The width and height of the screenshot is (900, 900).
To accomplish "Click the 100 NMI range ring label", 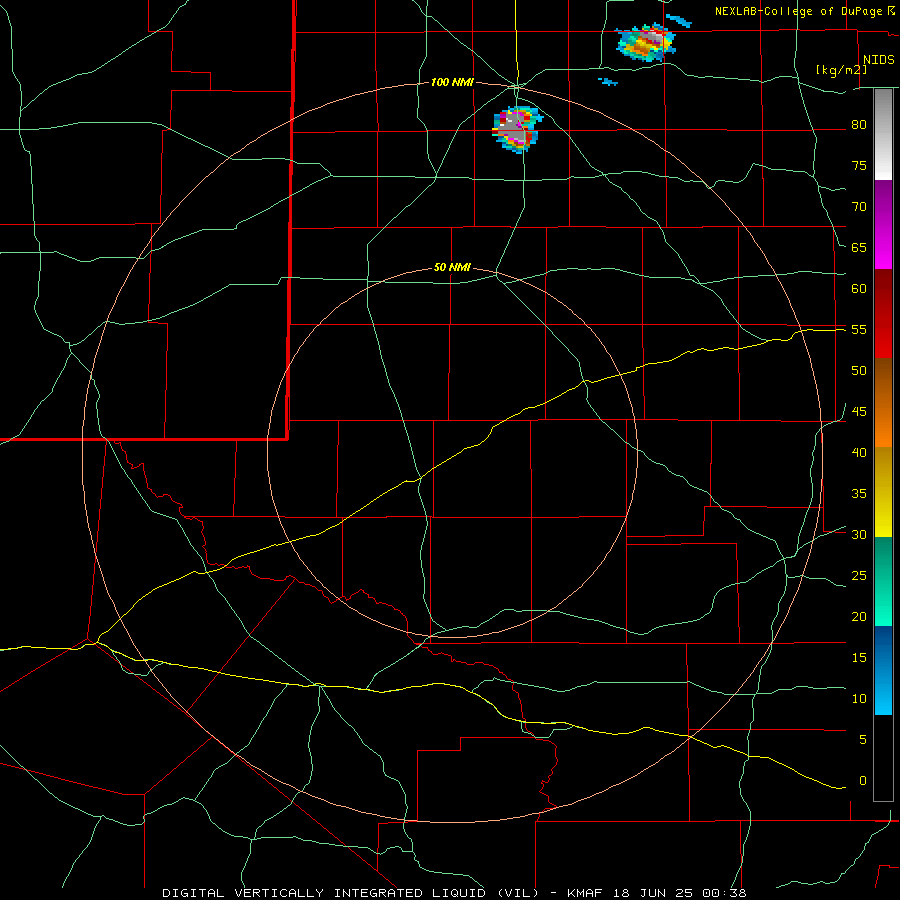I will pyautogui.click(x=452, y=82).
